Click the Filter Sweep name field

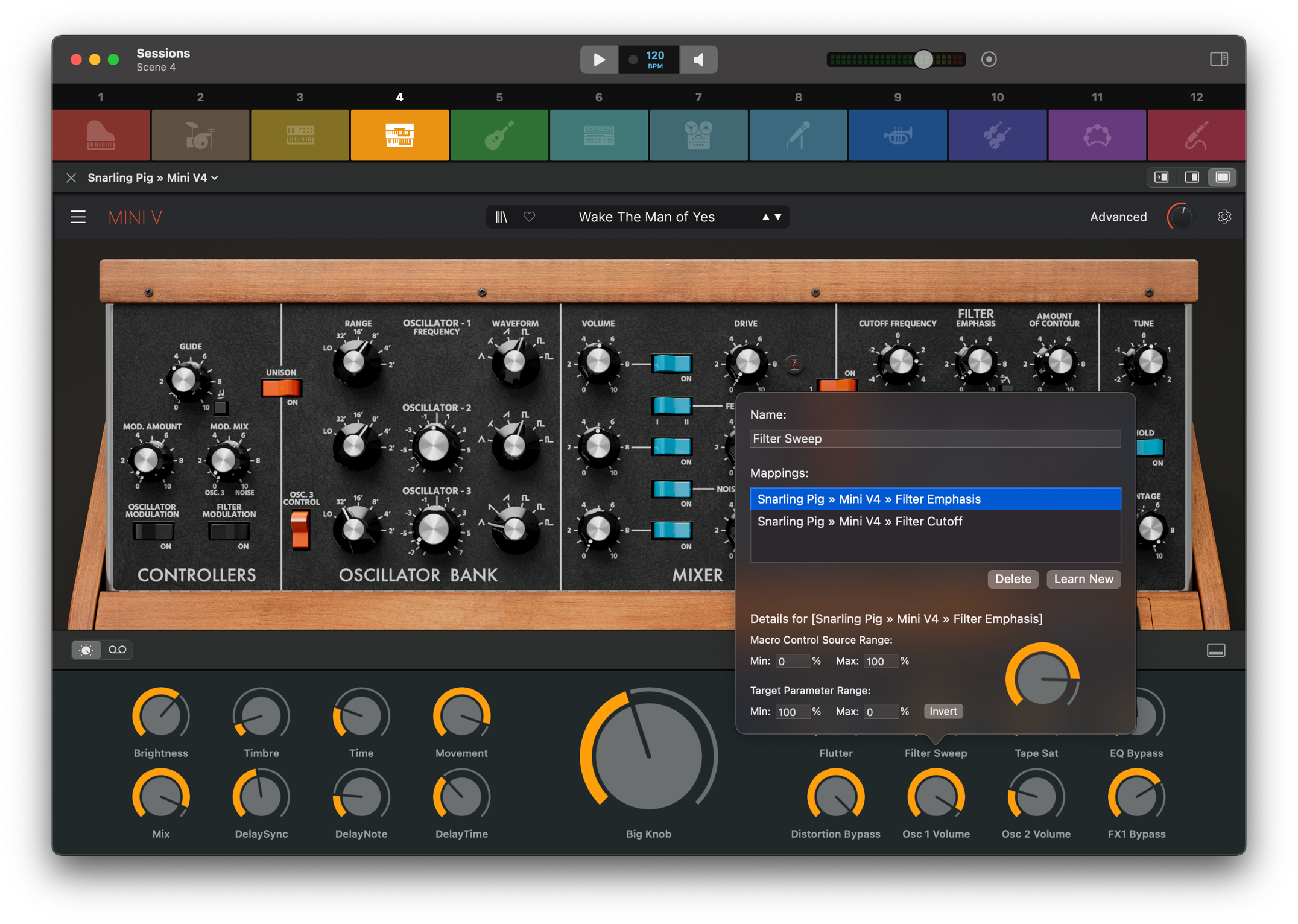[936, 438]
